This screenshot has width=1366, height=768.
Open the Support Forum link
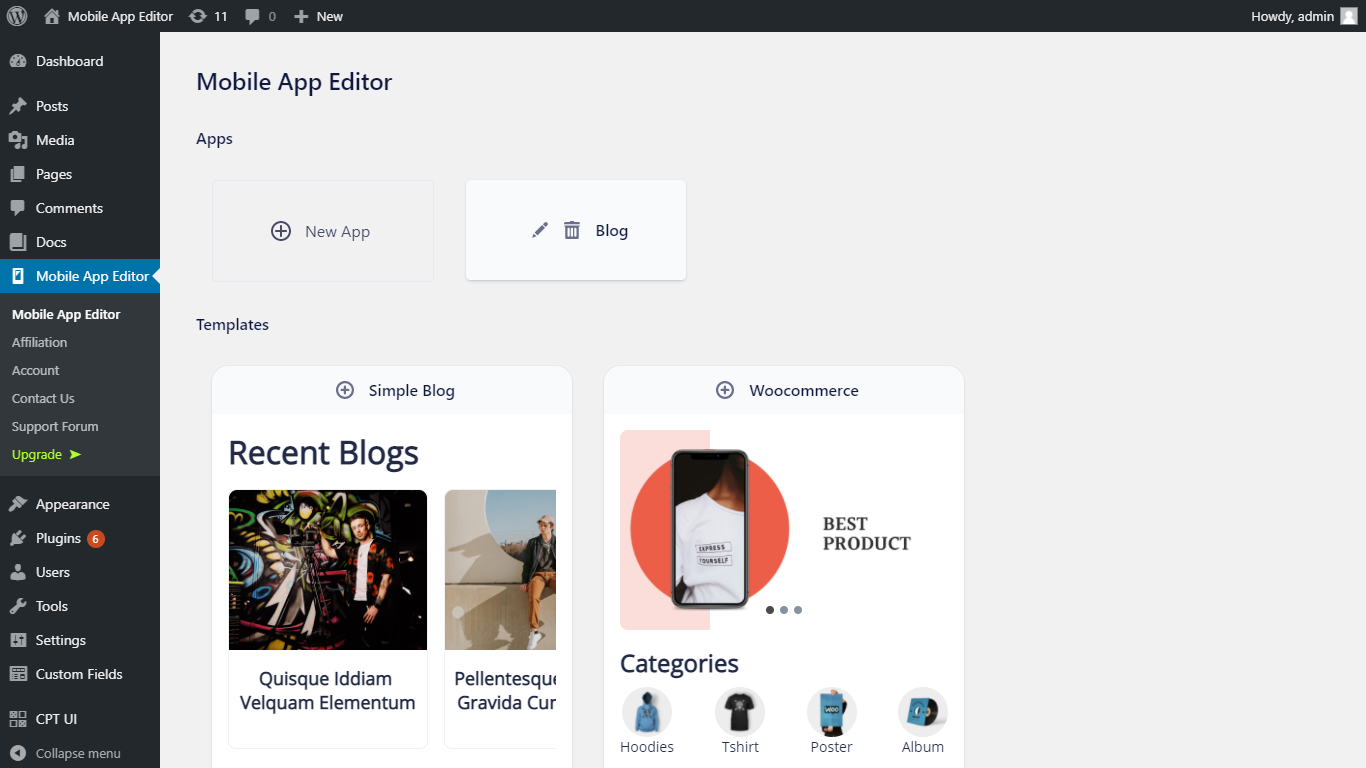point(55,426)
